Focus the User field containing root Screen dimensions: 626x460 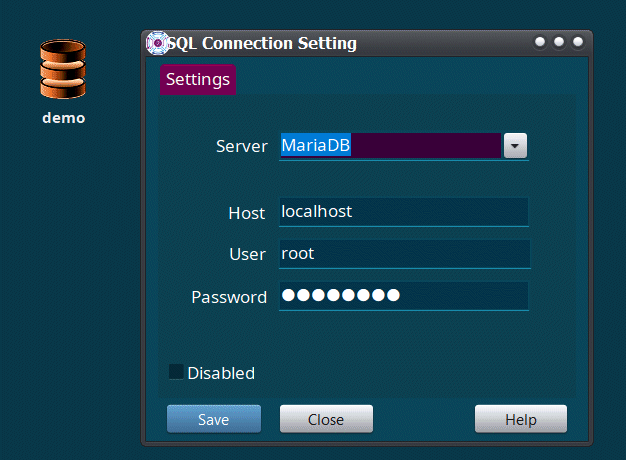403,254
